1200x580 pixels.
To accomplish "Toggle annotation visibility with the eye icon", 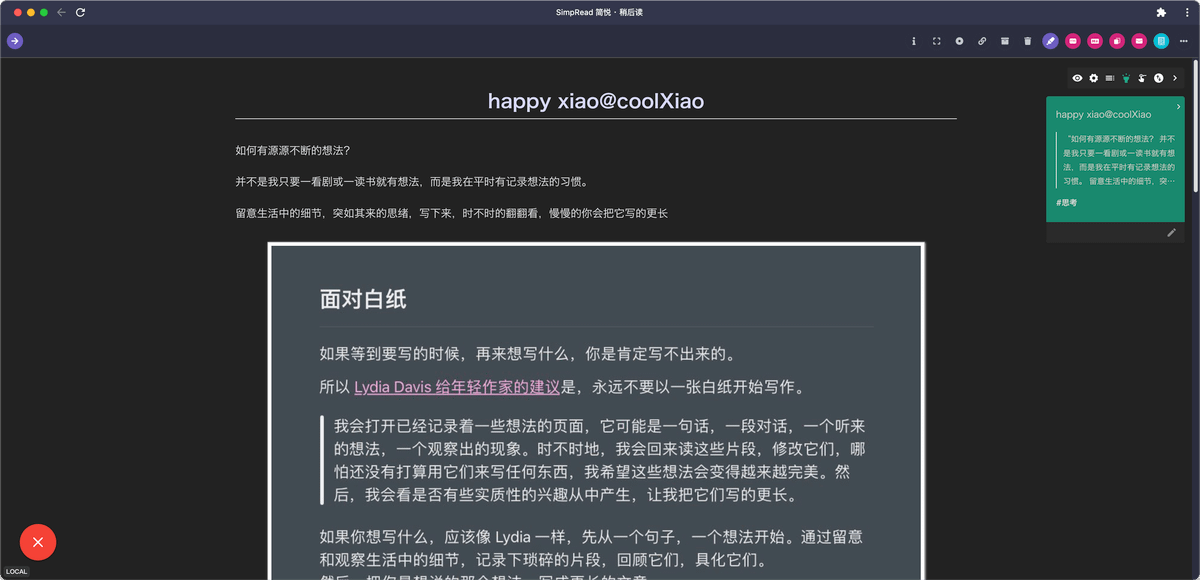I will tap(1077, 78).
